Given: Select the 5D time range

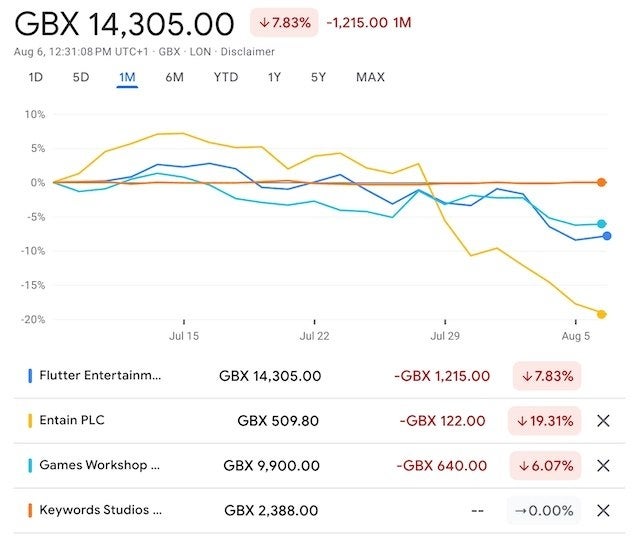Looking at the screenshot, I should pos(81,77).
